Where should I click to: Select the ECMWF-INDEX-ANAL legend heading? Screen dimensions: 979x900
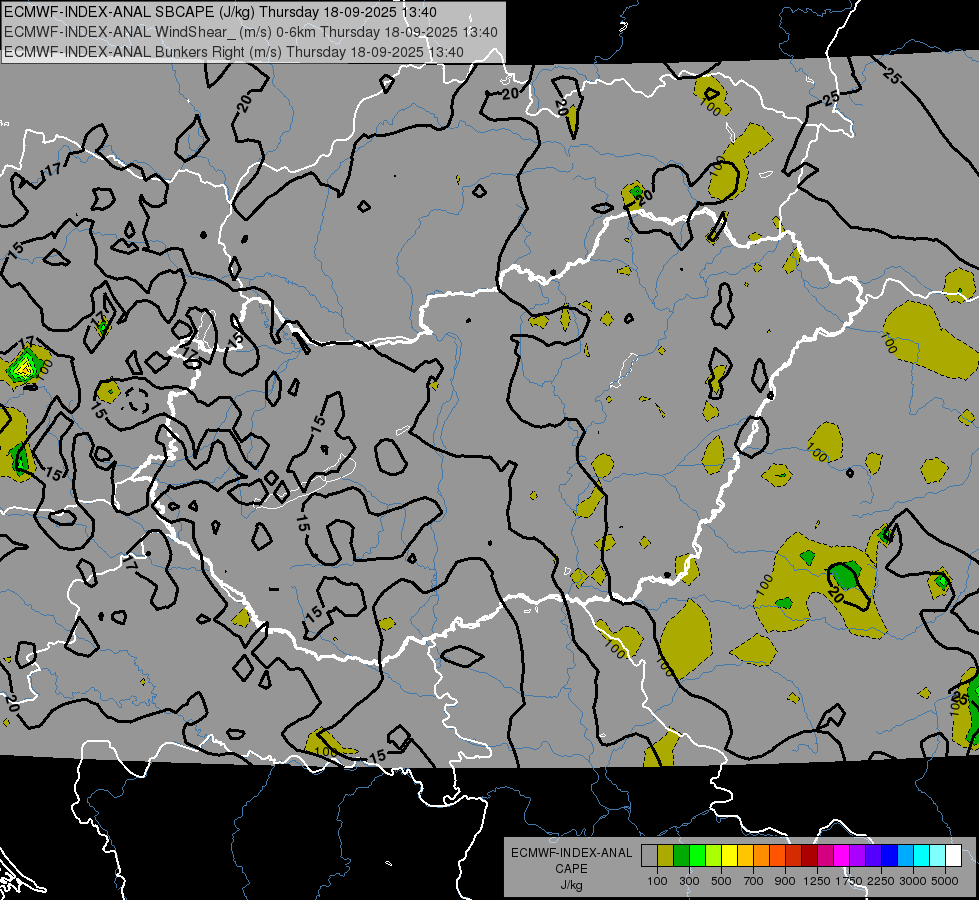pyautogui.click(x=571, y=853)
